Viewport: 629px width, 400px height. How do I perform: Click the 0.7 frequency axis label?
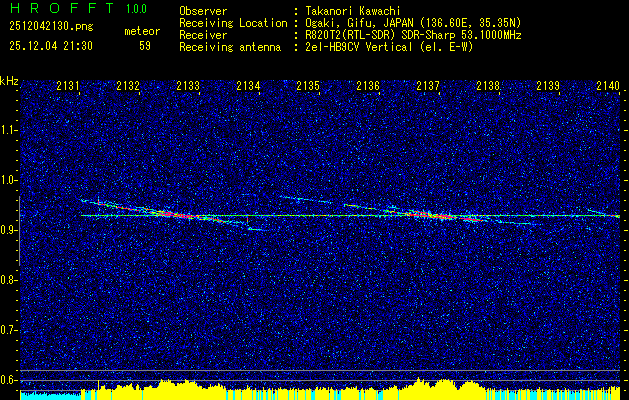pos(8,330)
